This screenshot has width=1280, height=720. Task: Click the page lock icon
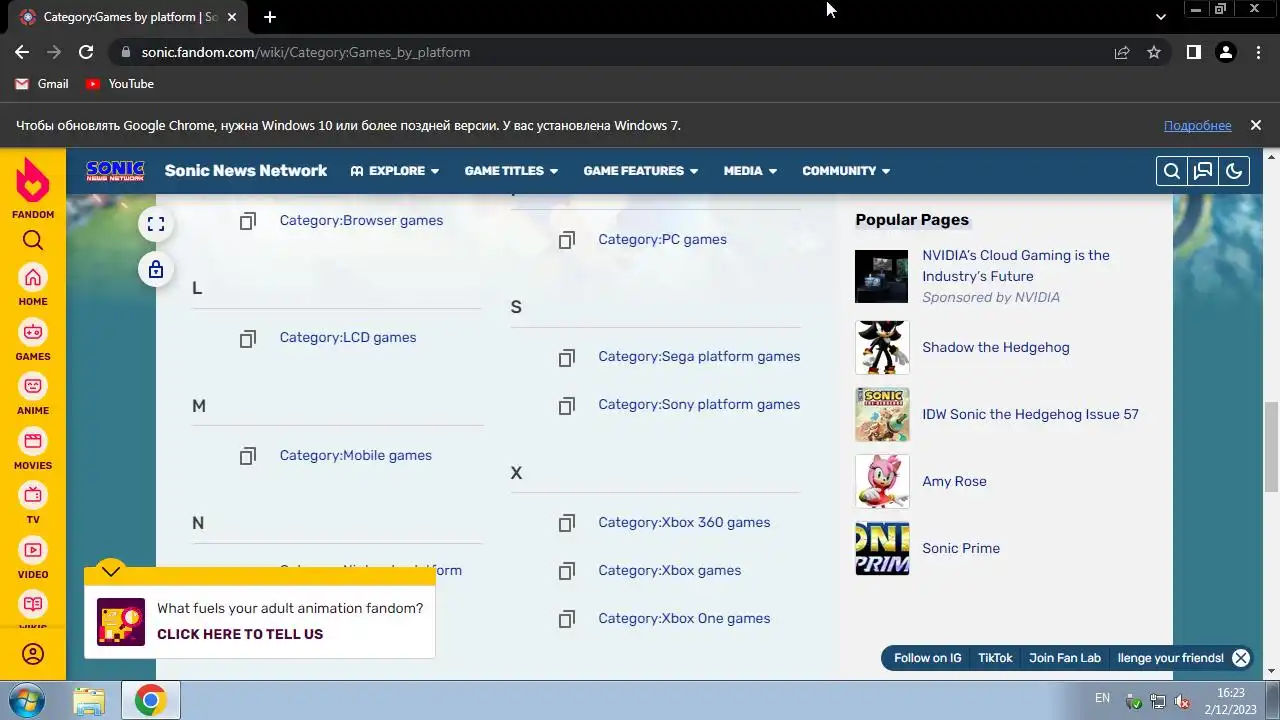156,269
